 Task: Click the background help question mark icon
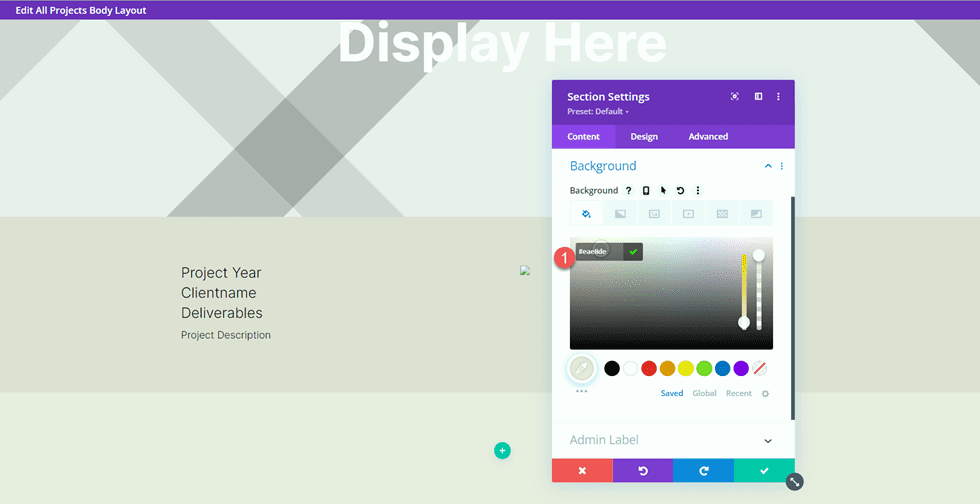pyautogui.click(x=629, y=191)
